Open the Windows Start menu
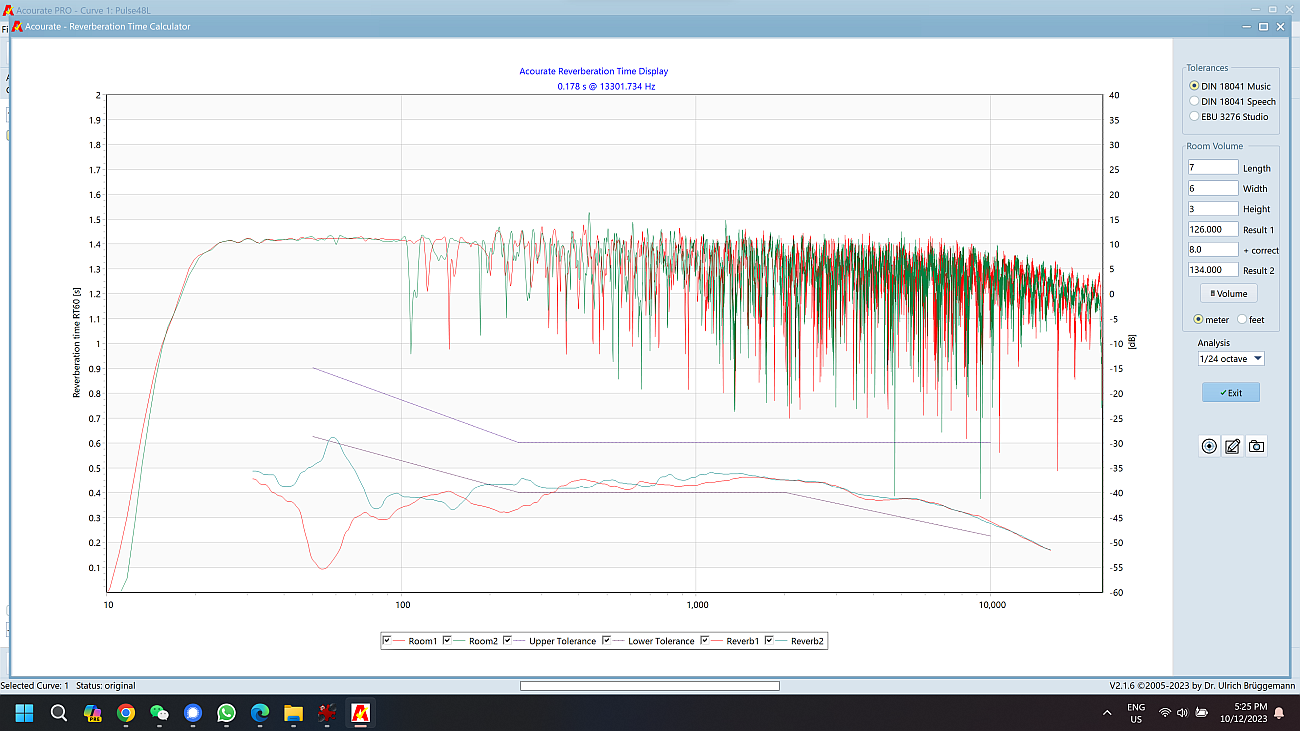1300x731 pixels. click(x=24, y=713)
